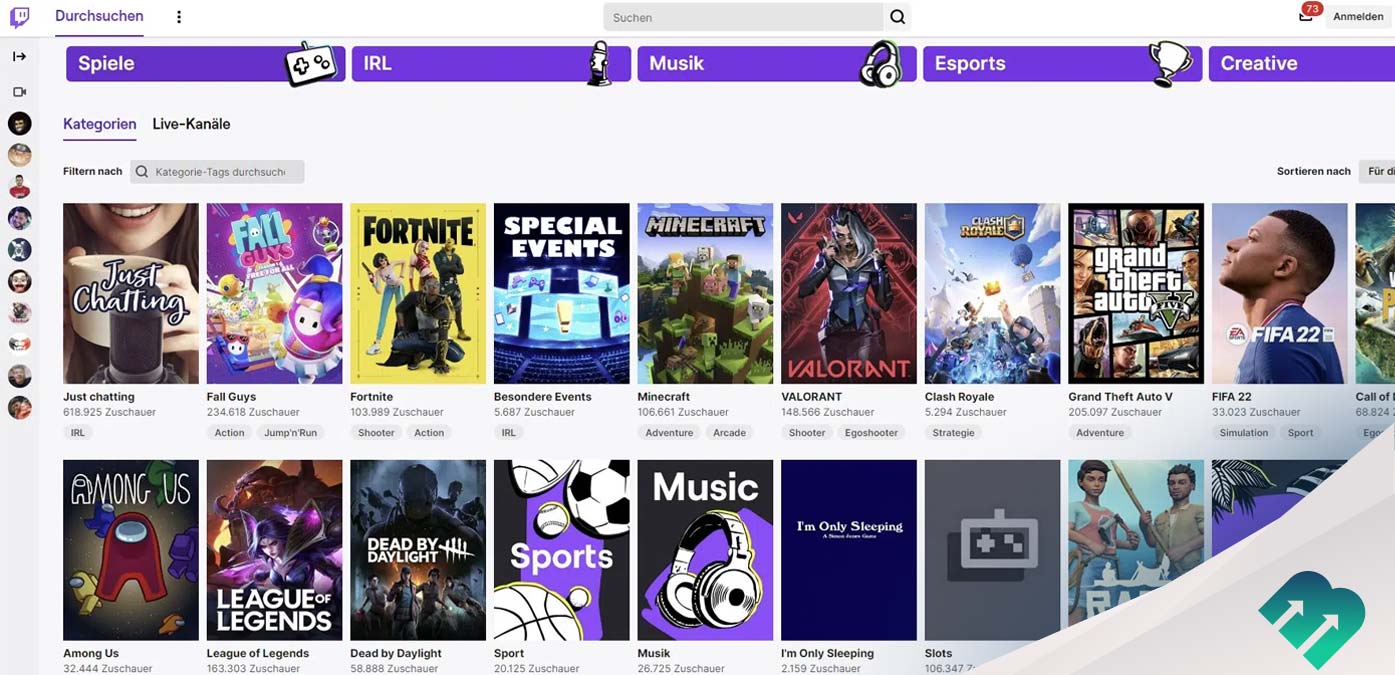Click the Kategorie-Tags filter field
Image resolution: width=1395 pixels, height=675 pixels.
[217, 172]
